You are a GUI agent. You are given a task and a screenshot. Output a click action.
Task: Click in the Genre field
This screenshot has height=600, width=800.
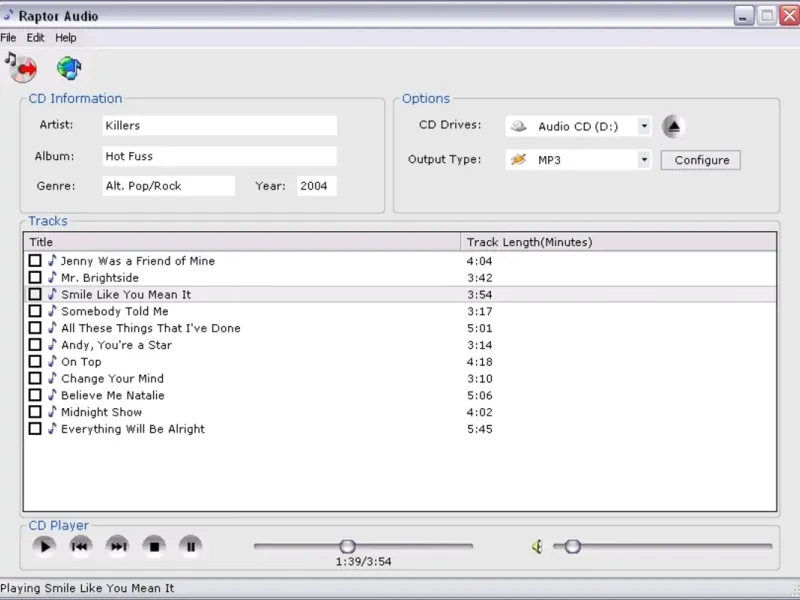tap(168, 186)
